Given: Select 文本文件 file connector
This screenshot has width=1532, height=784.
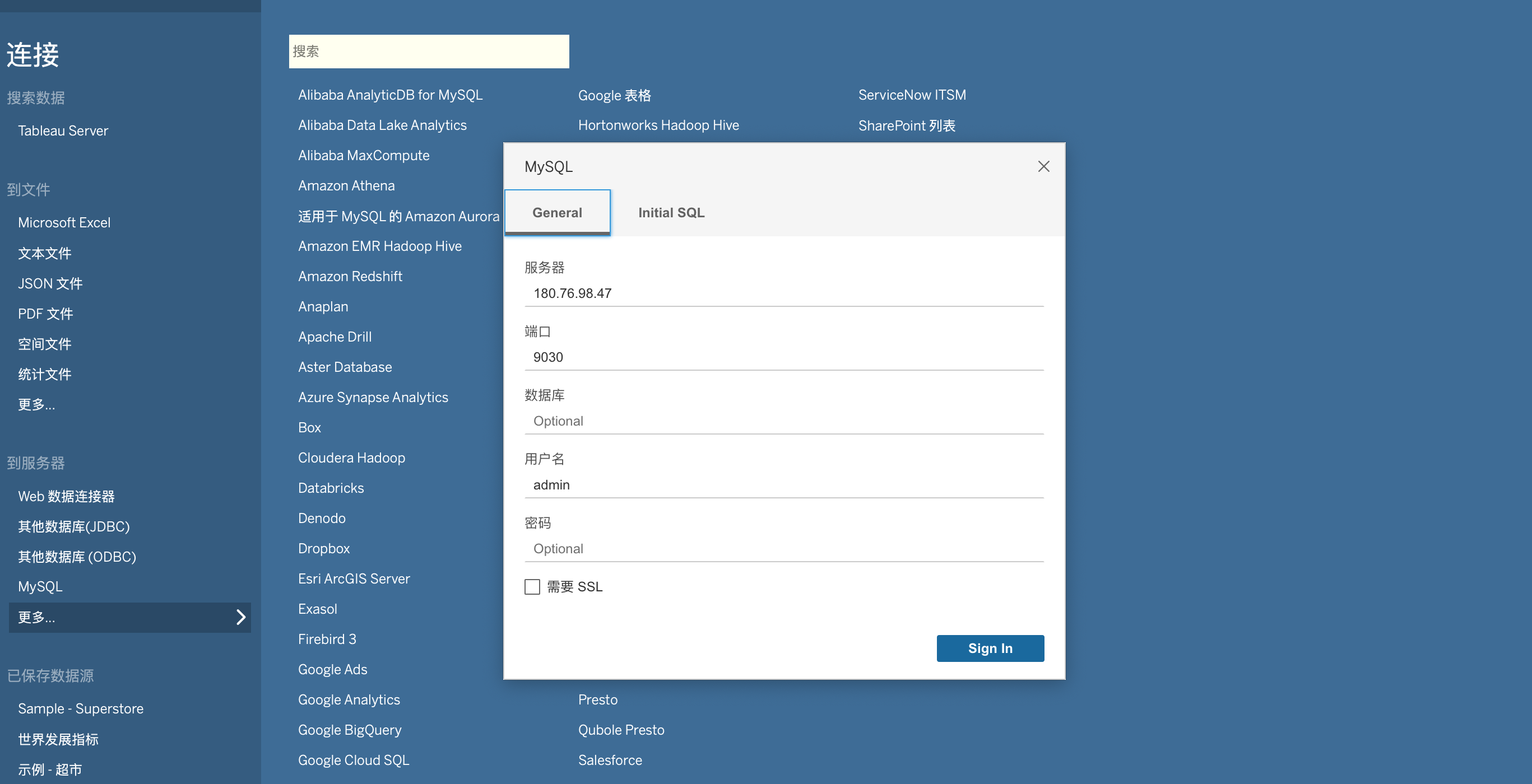Looking at the screenshot, I should pyautogui.click(x=45, y=253).
